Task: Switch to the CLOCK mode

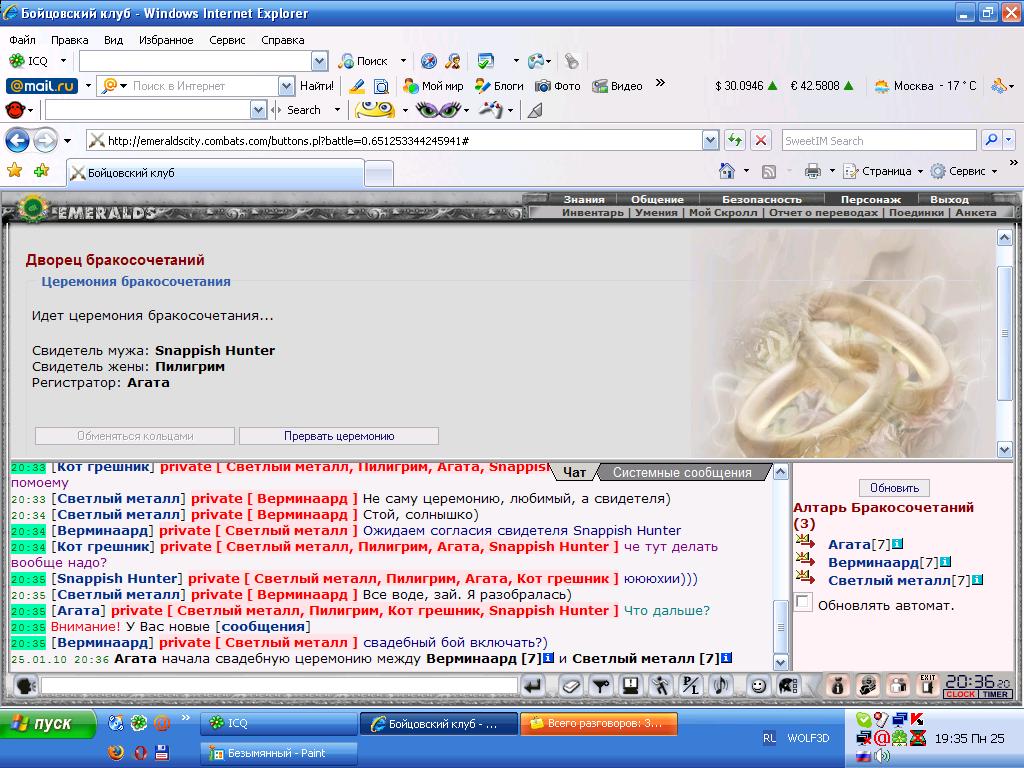Action: tap(961, 694)
